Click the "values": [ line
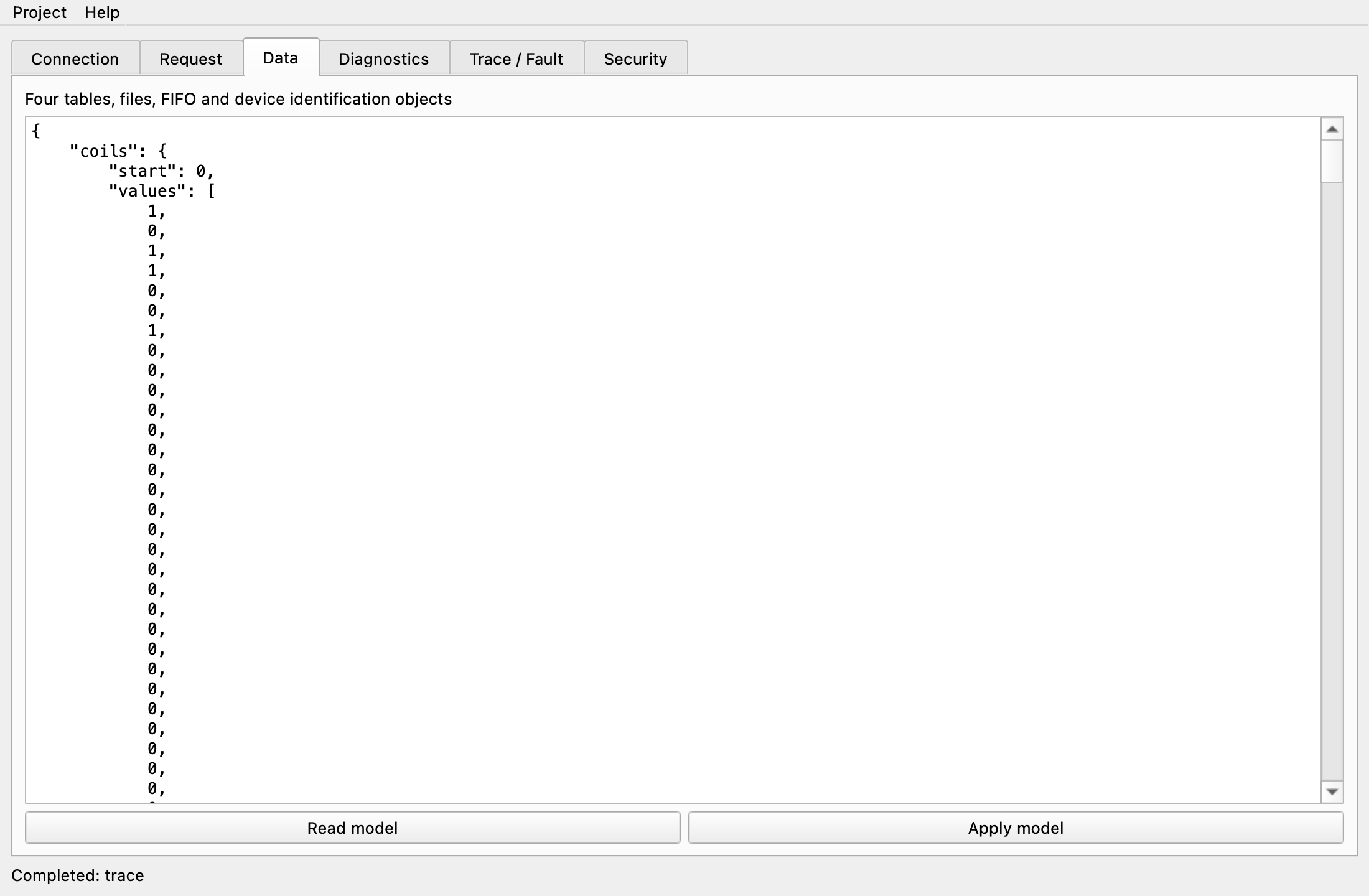 [162, 191]
